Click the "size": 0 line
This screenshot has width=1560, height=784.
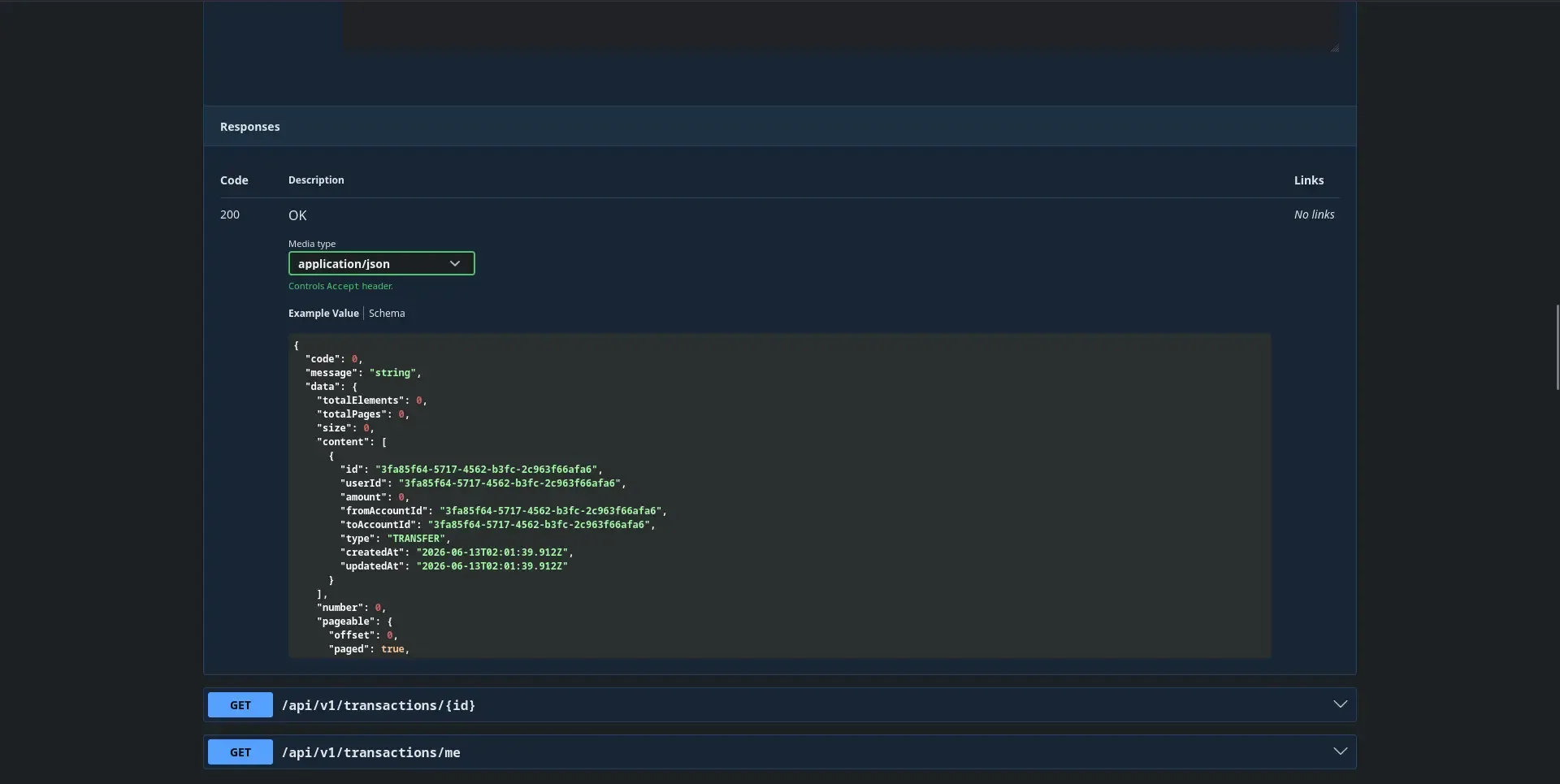point(346,428)
